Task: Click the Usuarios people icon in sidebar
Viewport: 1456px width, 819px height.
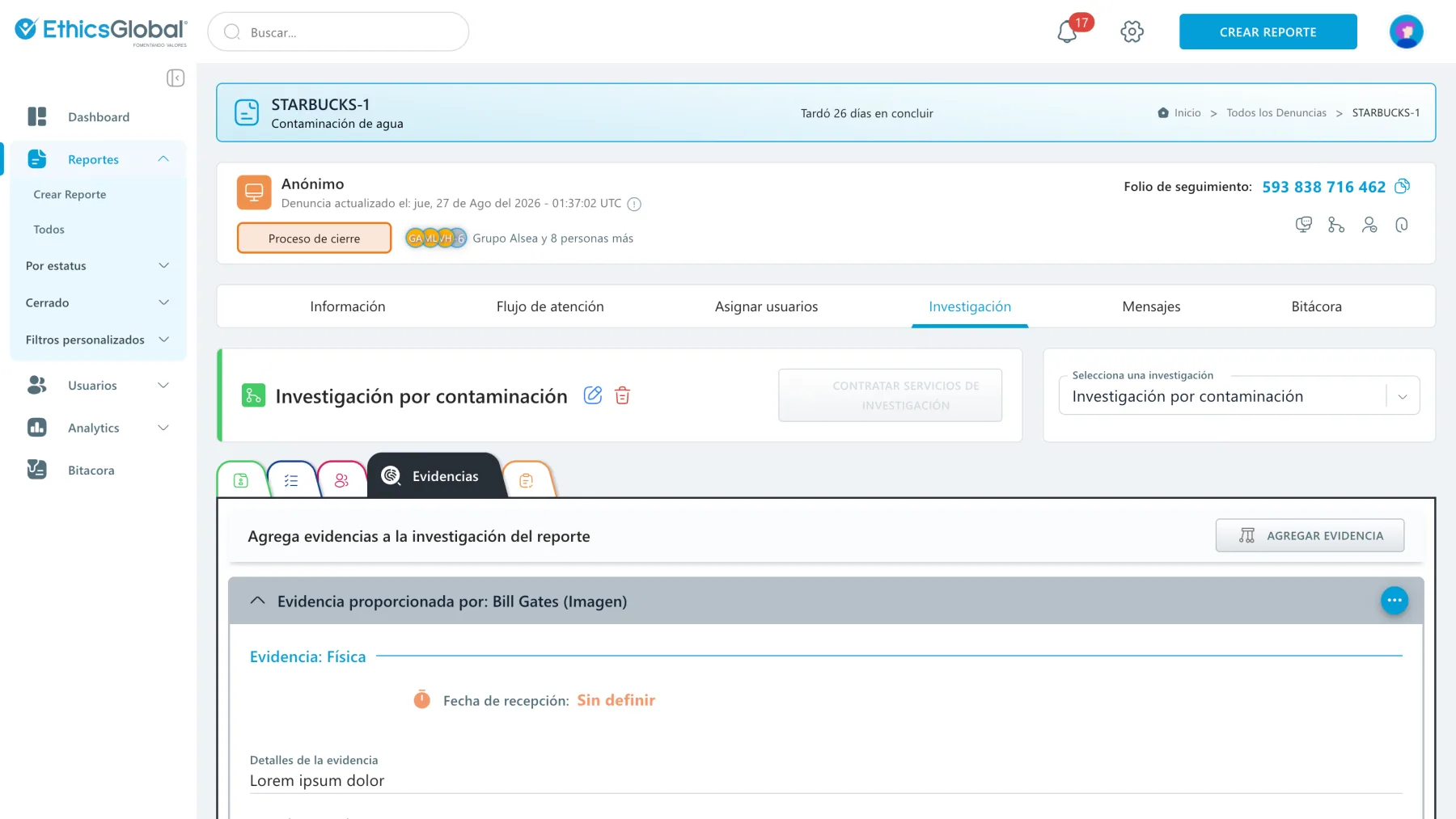Action: 37,385
